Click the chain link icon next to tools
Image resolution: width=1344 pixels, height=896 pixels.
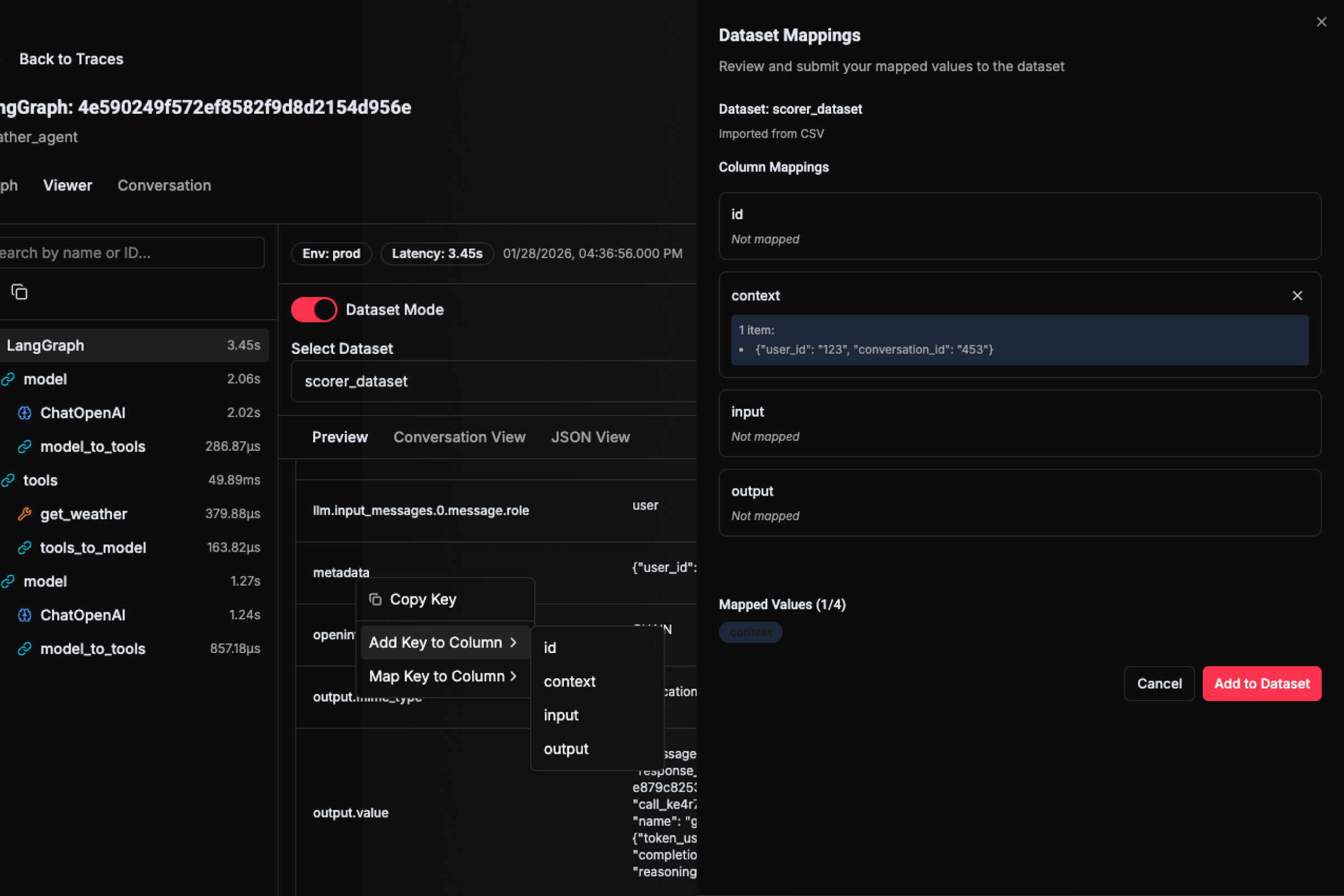click(x=8, y=480)
